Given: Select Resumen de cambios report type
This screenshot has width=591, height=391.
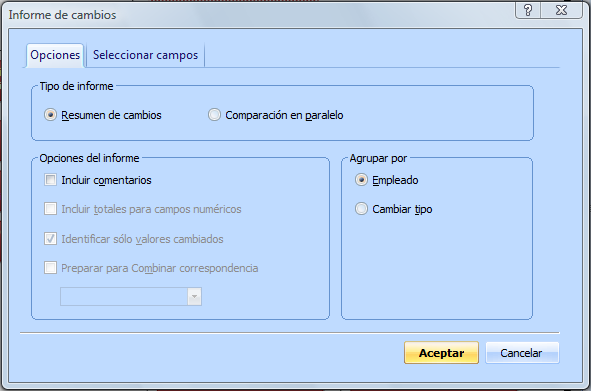Looking at the screenshot, I should click(x=50, y=115).
